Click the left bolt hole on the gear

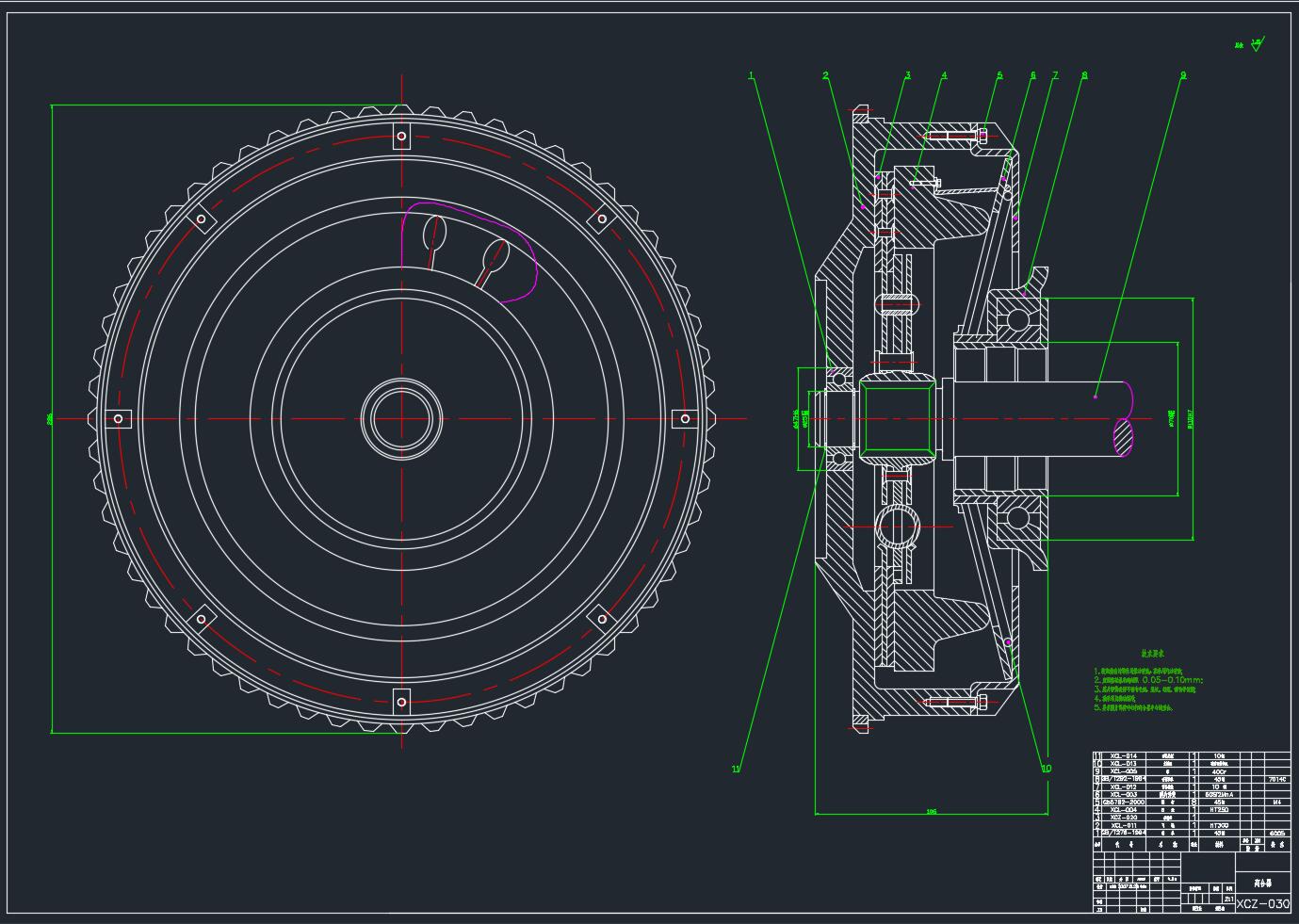click(119, 419)
